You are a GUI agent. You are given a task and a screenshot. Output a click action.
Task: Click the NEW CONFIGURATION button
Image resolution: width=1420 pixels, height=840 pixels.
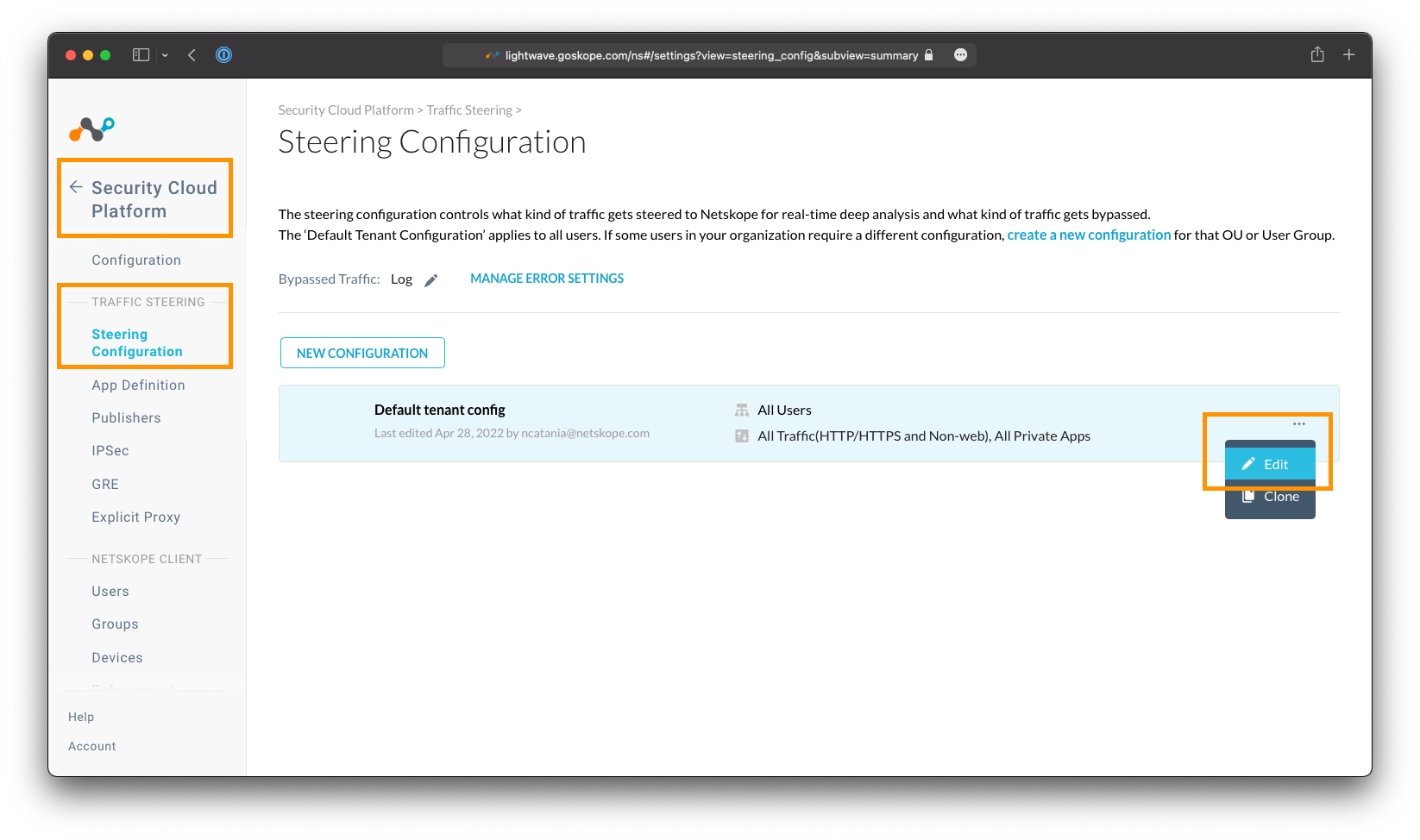click(362, 353)
